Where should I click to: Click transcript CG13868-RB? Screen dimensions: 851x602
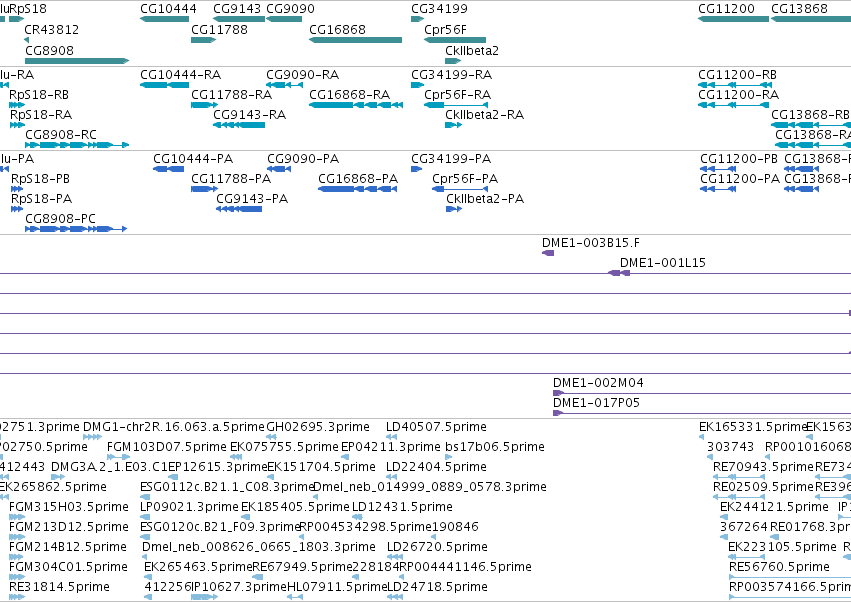tap(811, 125)
